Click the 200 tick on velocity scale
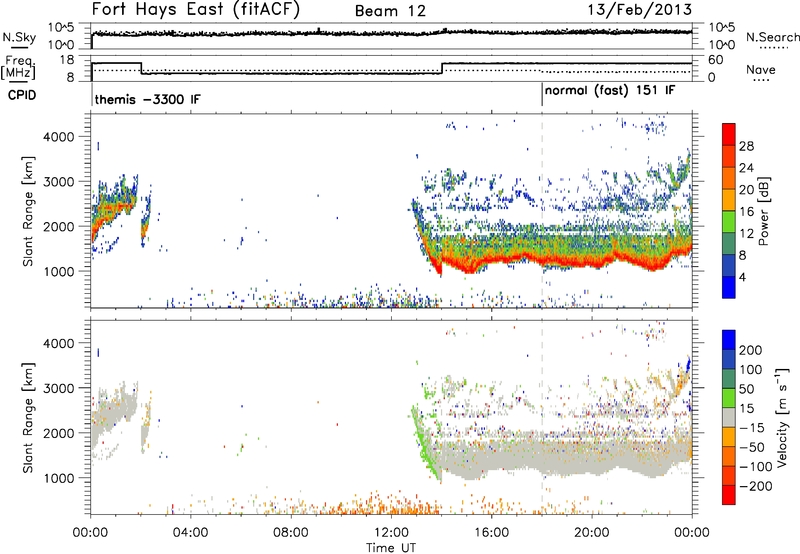800x554 pixels. pos(751,350)
